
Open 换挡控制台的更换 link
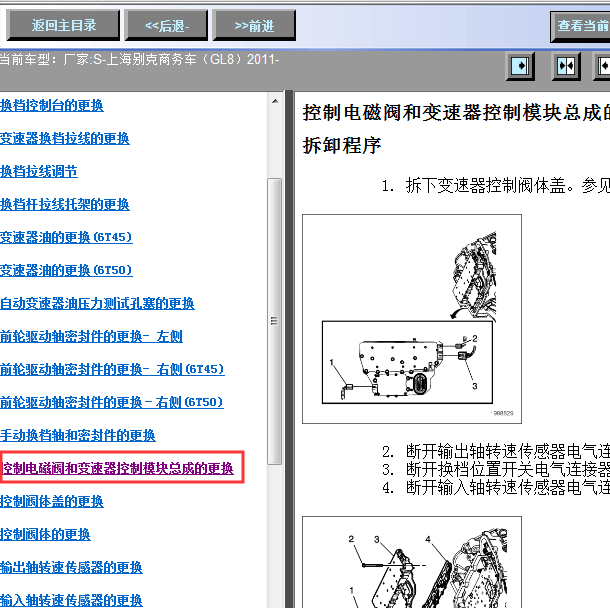point(52,105)
